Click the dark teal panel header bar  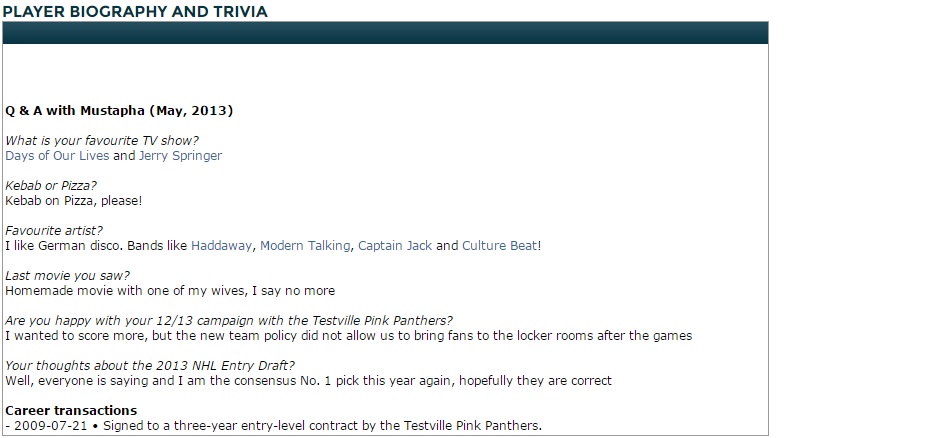coord(385,33)
